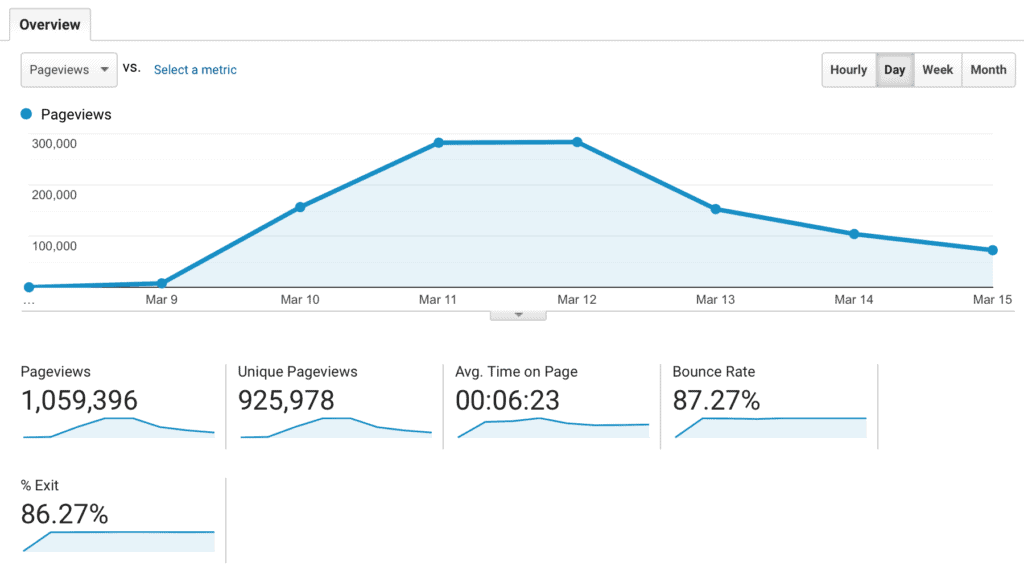Switch to the Overview tab
This screenshot has width=1024, height=570.
pos(50,24)
